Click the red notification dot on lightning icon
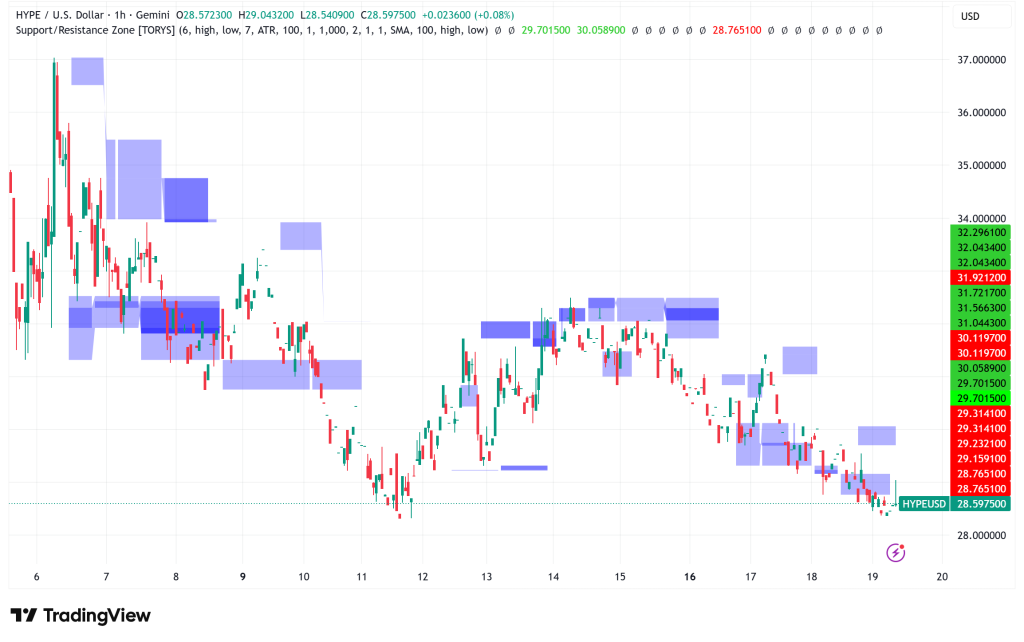Image resolution: width=1024 pixels, height=642 pixels. pyautogui.click(x=901, y=545)
